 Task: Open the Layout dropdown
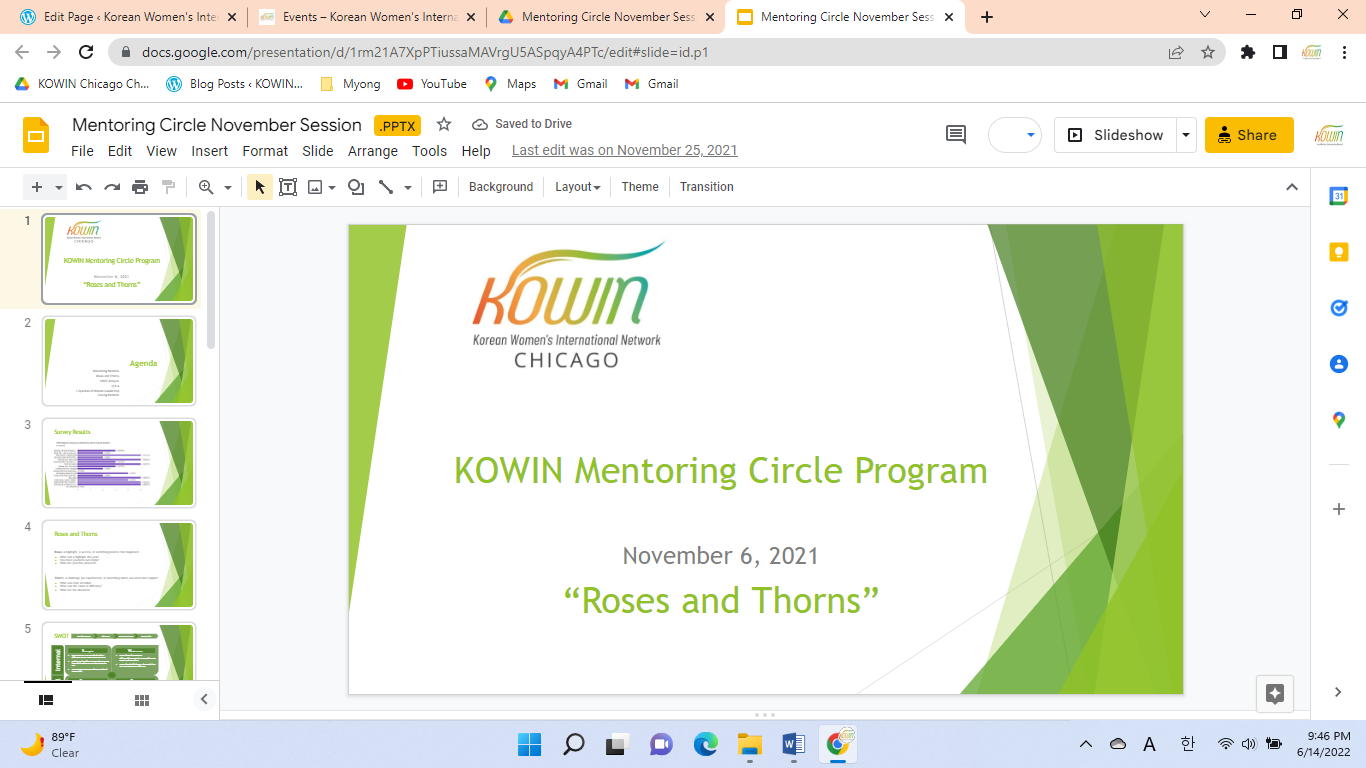click(x=577, y=187)
